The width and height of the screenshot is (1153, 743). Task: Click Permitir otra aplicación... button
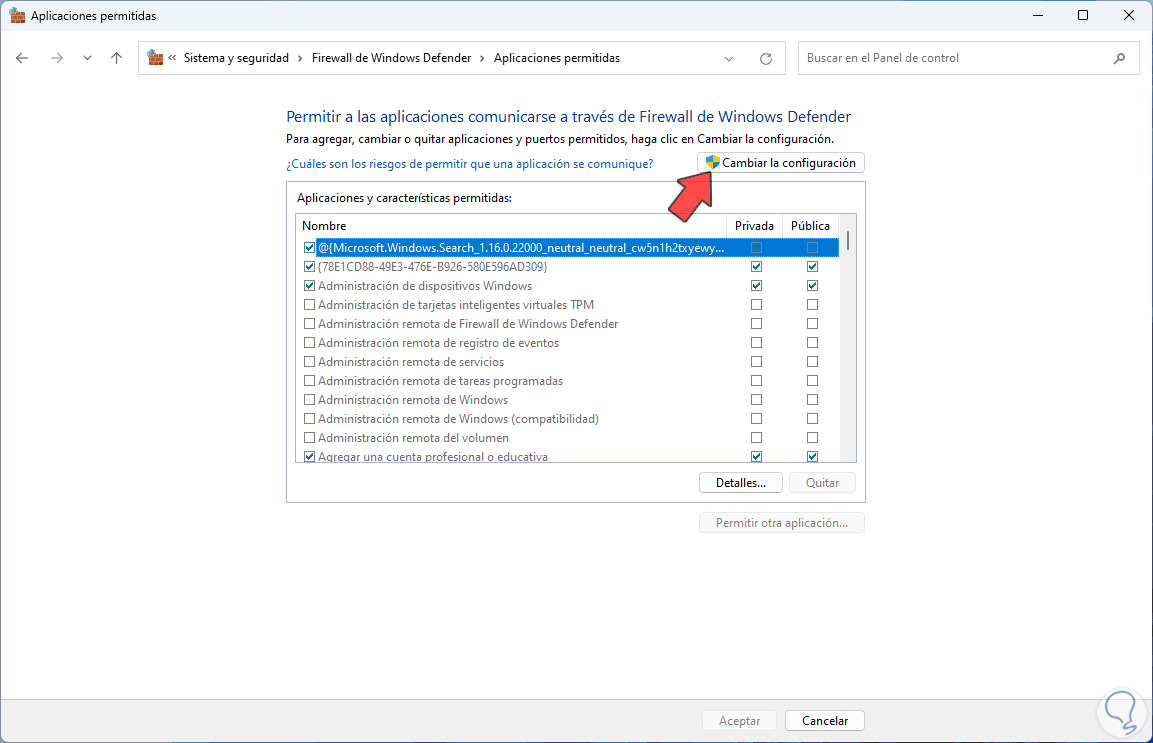(782, 523)
